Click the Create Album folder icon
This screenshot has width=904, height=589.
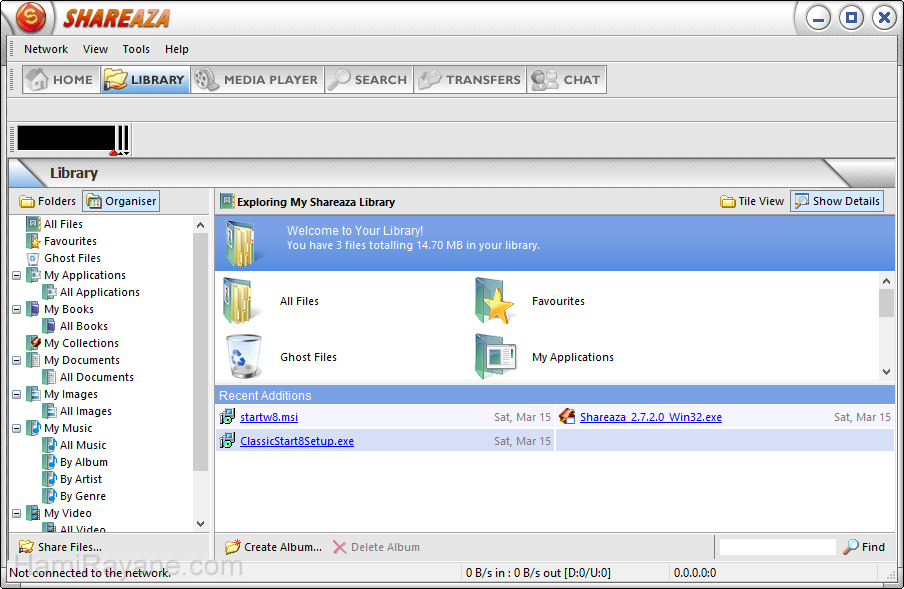coord(232,546)
